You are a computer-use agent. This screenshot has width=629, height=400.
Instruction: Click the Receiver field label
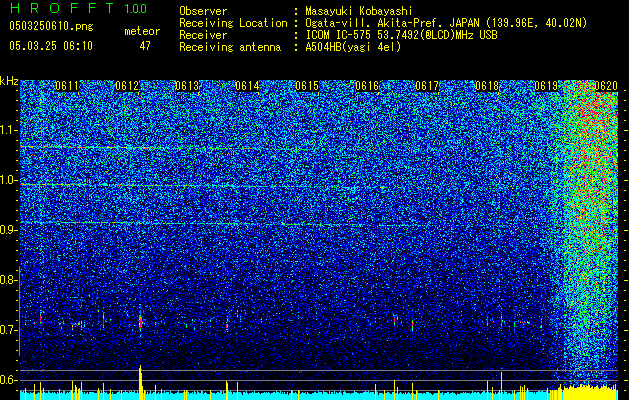[203, 35]
